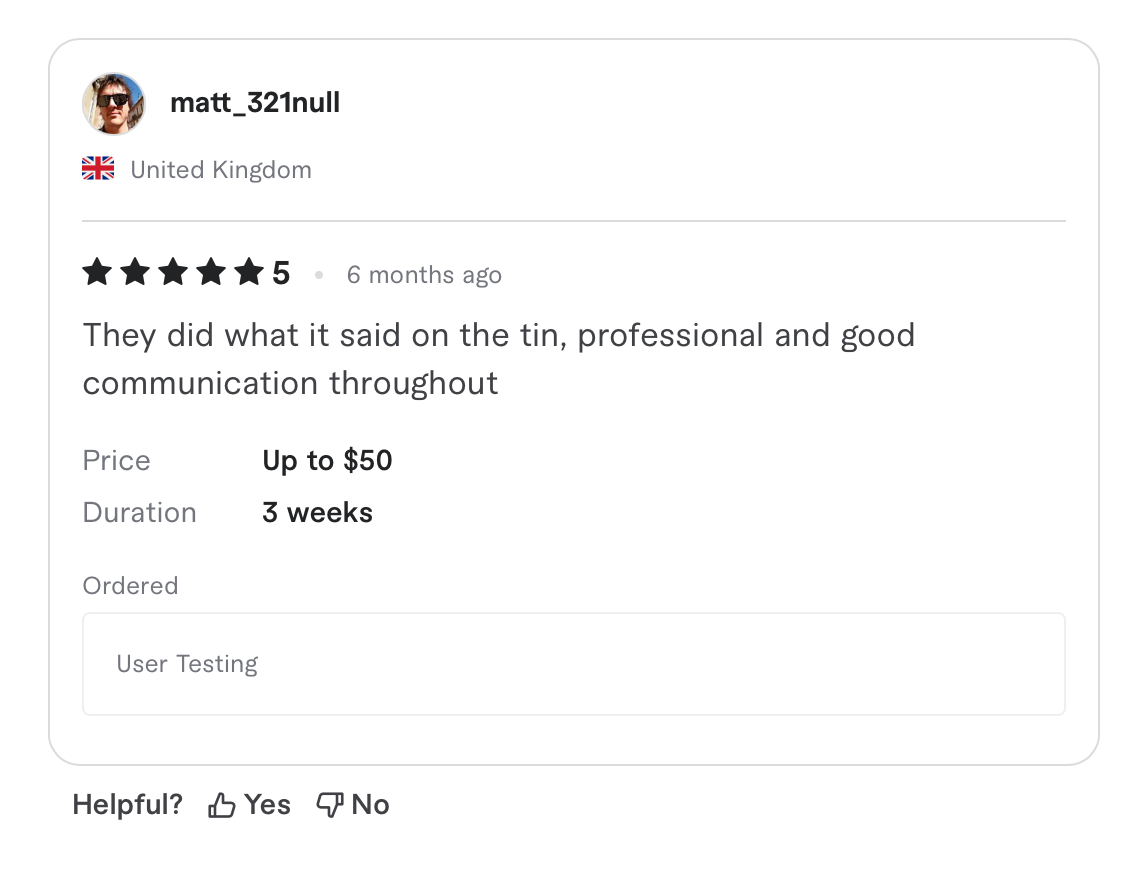
Task: Click the 3 weeks duration value
Action: [317, 512]
